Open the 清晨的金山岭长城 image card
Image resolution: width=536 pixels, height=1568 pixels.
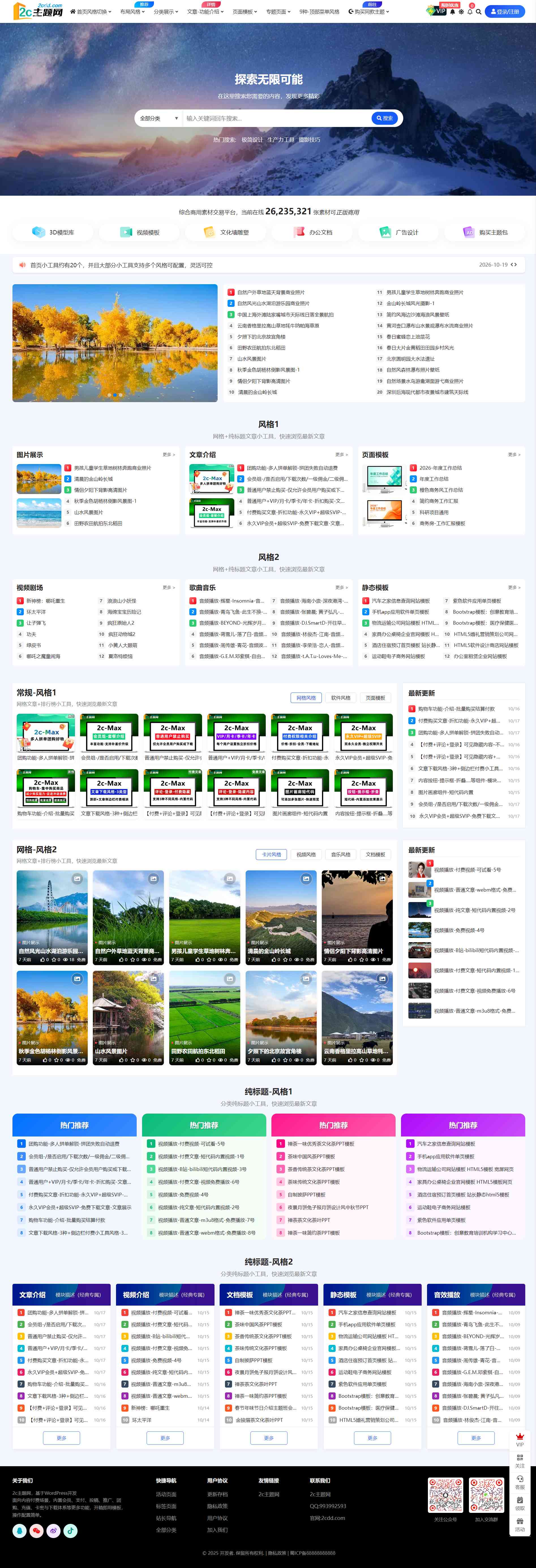click(x=281, y=917)
